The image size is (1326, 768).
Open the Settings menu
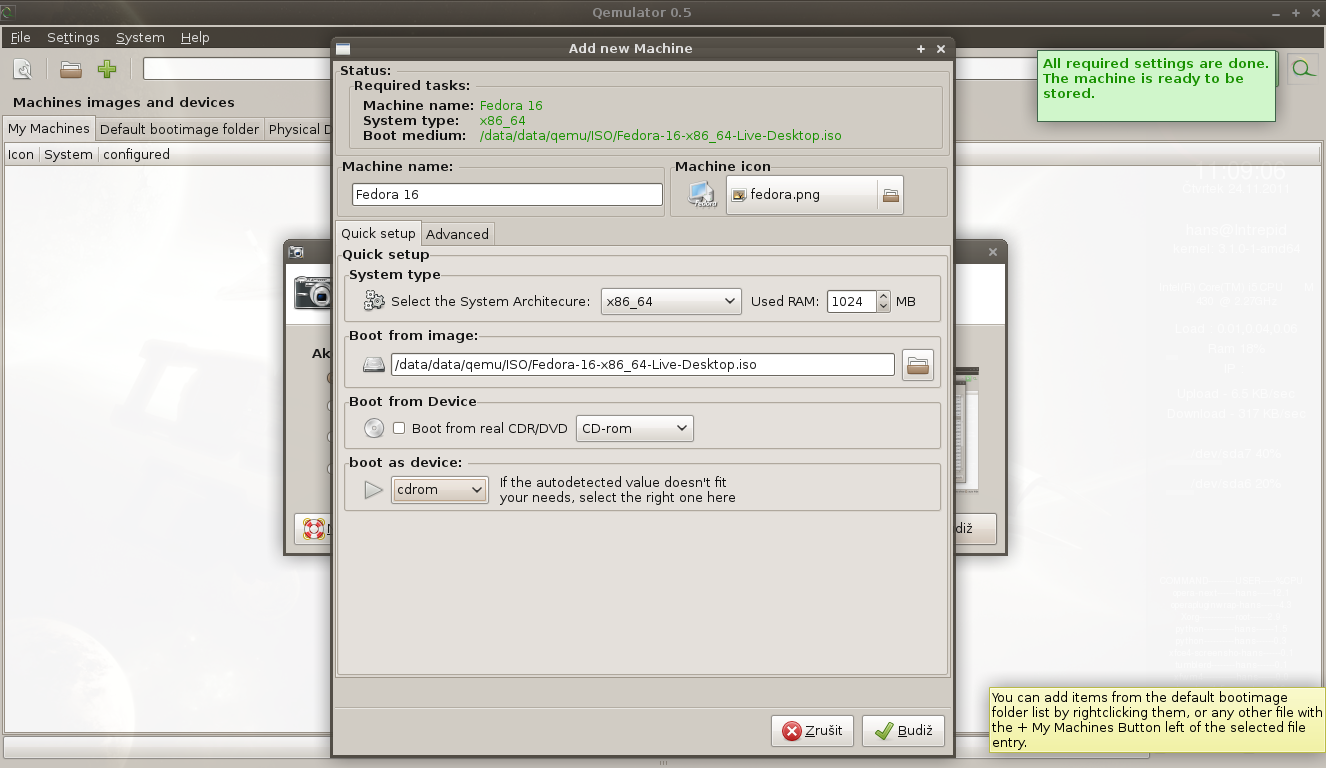73,37
